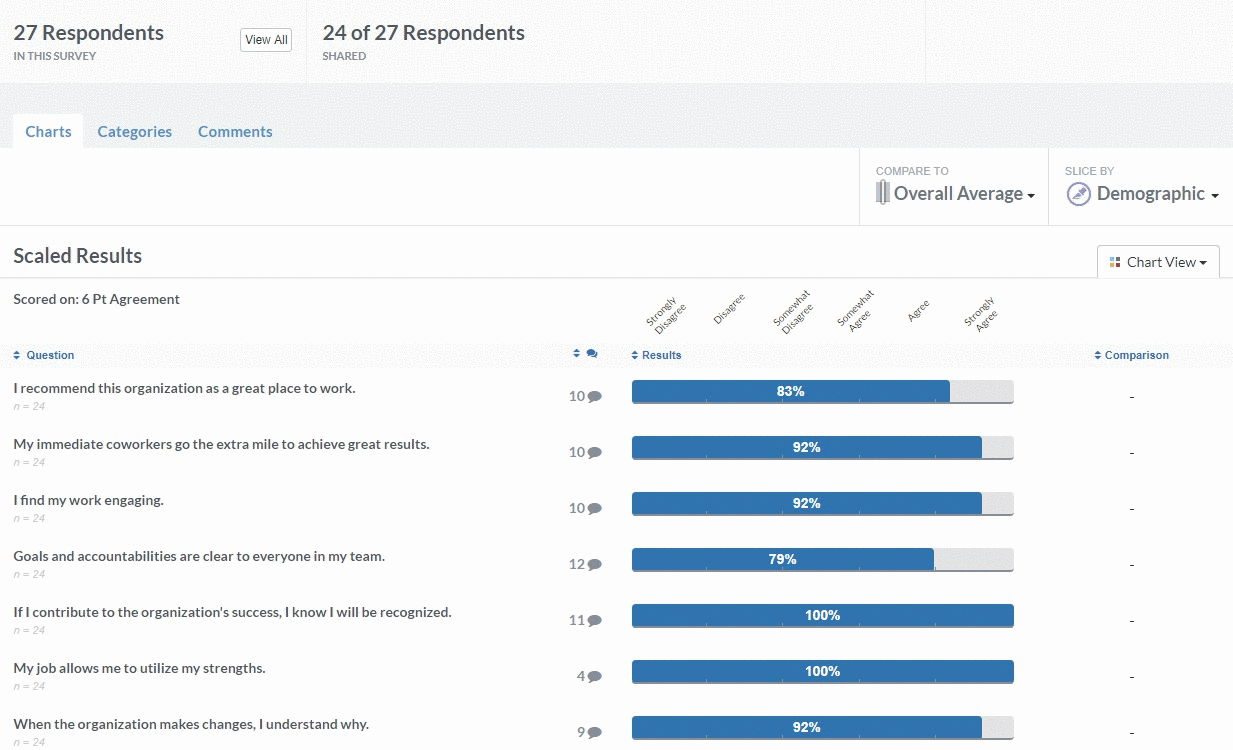This screenshot has height=750, width=1233.
Task: Click the 92% bar for work engaging question
Action: coord(807,503)
